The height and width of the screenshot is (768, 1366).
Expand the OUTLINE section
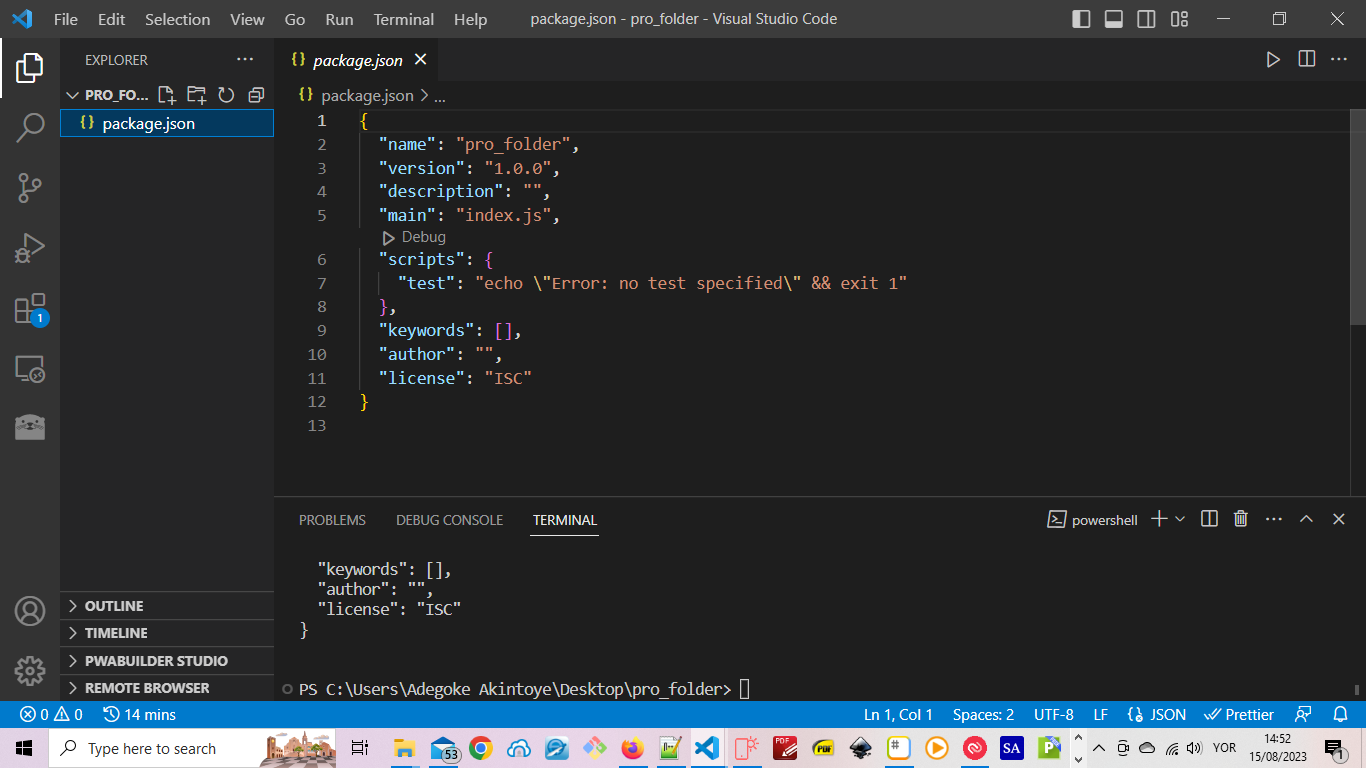[x=113, y=606]
